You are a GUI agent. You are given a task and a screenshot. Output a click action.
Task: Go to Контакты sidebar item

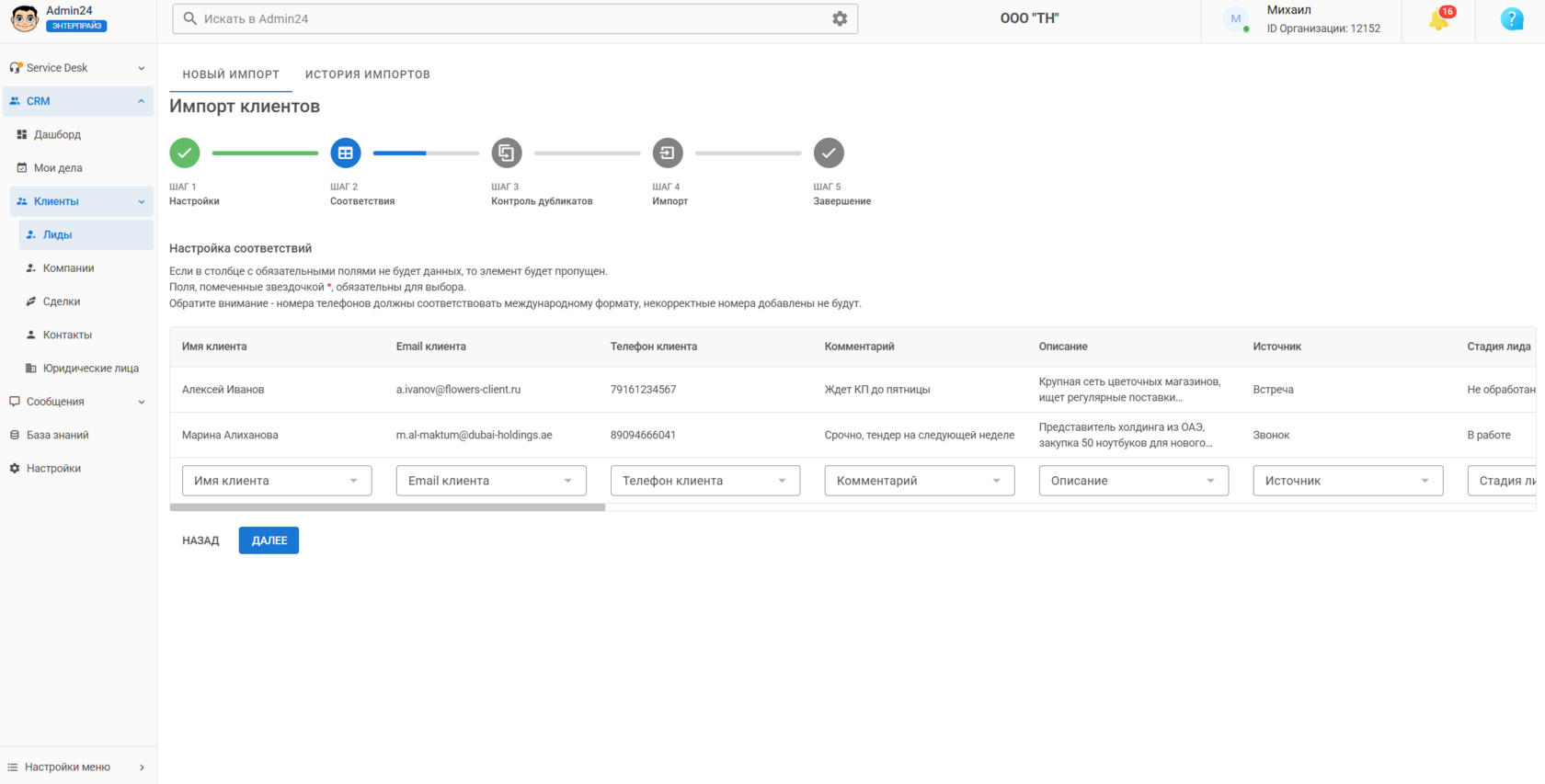click(86, 335)
